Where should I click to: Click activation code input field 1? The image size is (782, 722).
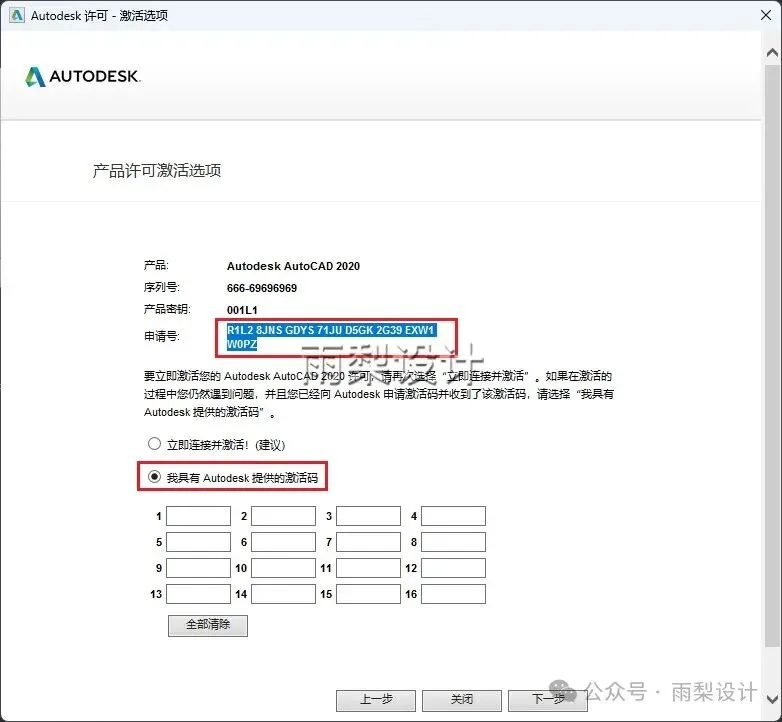pos(198,516)
